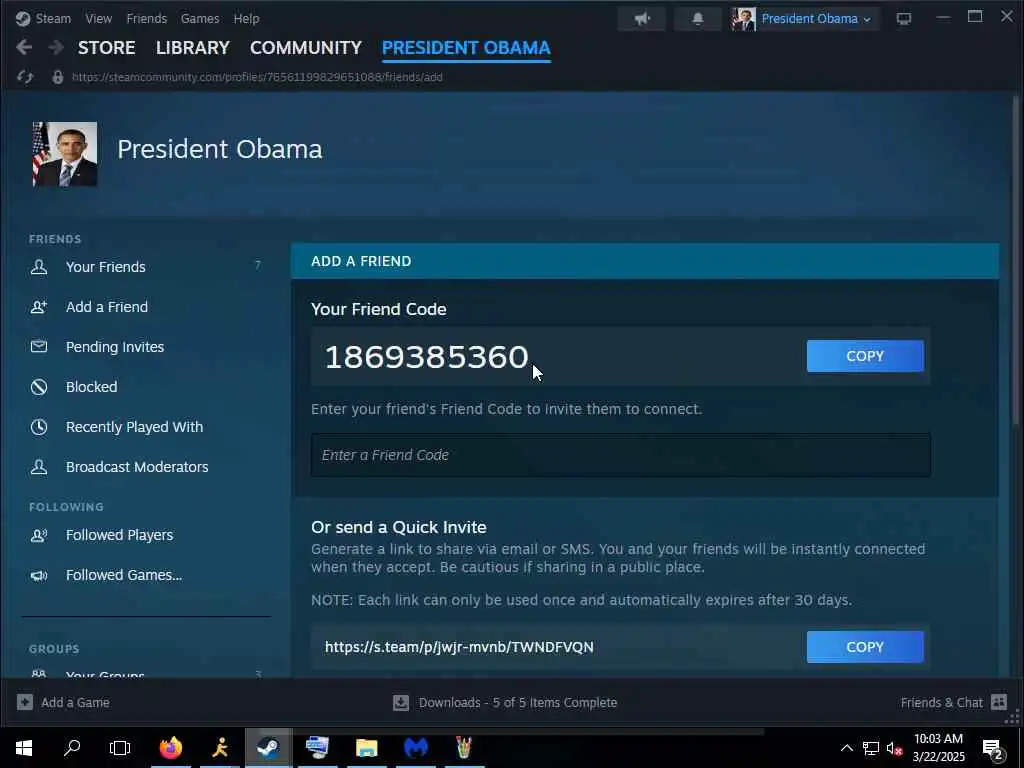Click the muted volume tray icon
This screenshot has width=1024, height=768.
[x=894, y=748]
